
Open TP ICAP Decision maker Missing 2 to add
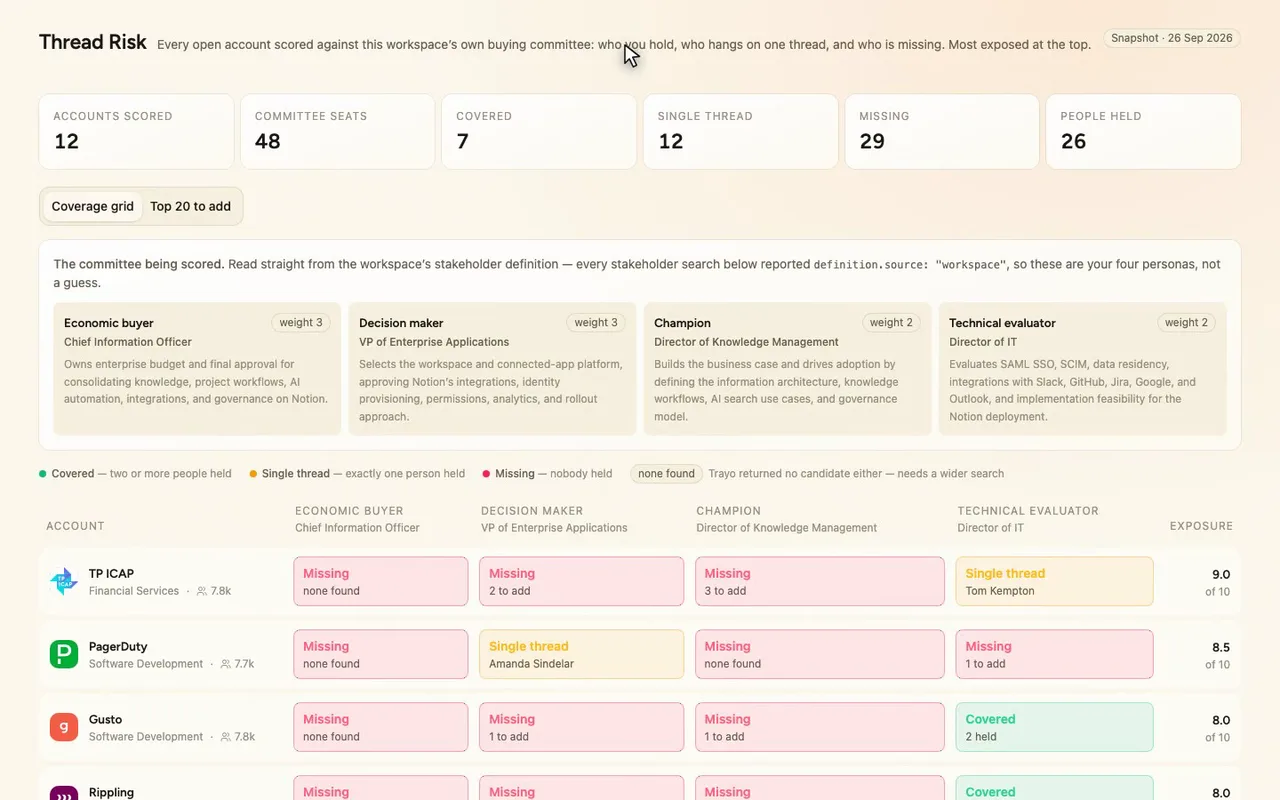[582, 582]
